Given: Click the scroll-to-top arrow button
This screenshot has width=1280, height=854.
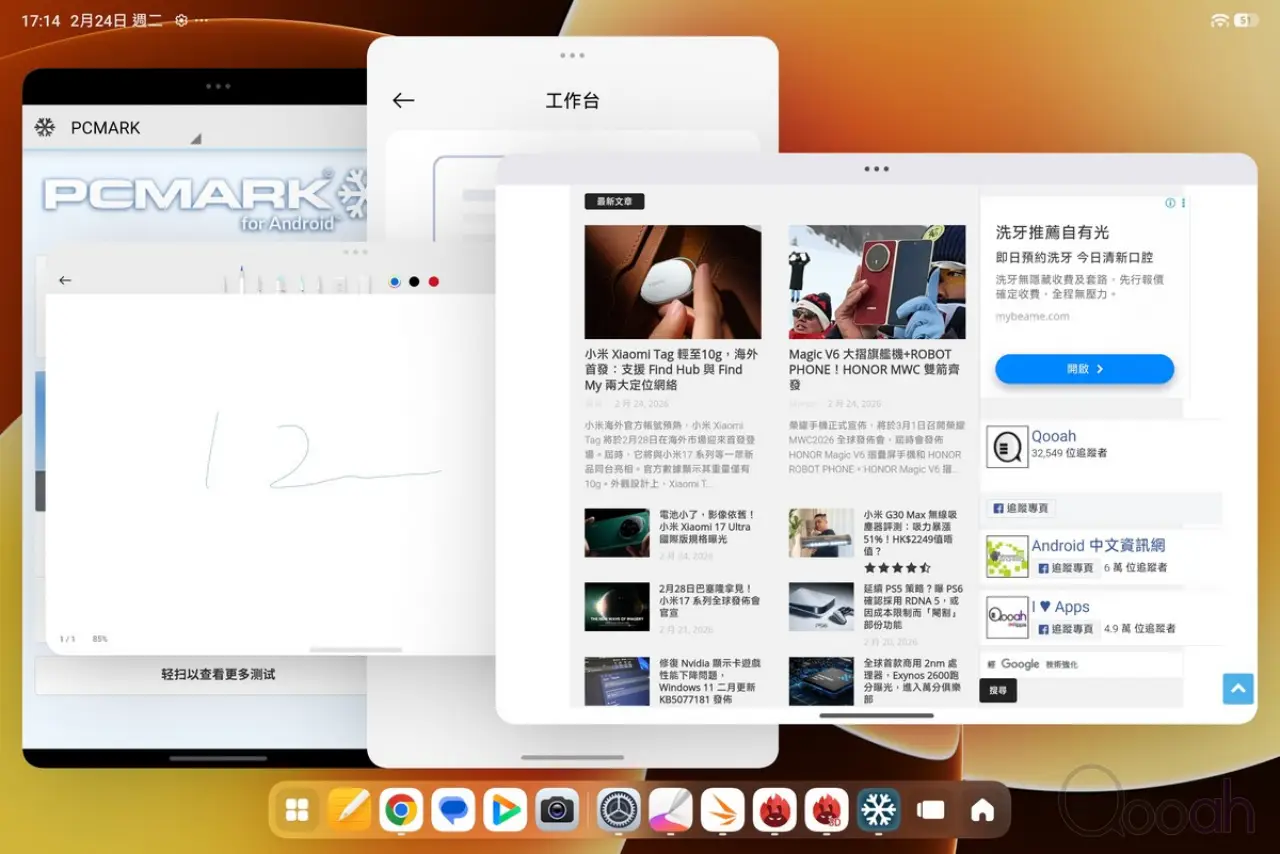Looking at the screenshot, I should point(1237,688).
